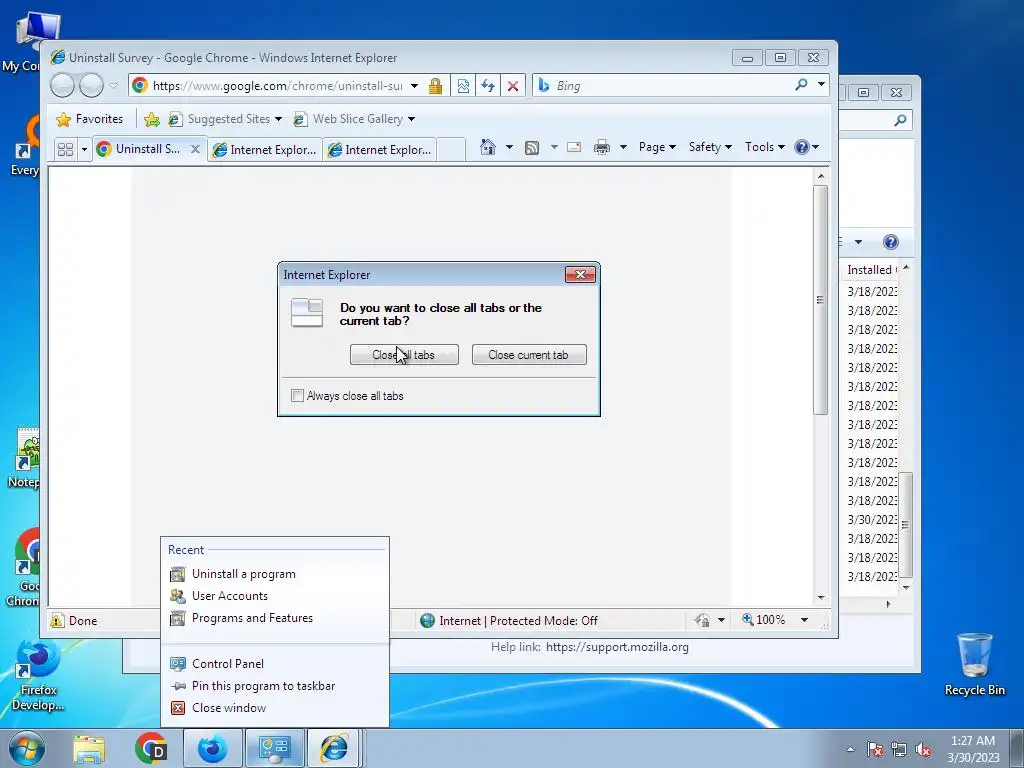This screenshot has width=1024, height=768.
Task: Open the Home button dropdown arrow
Action: 509,147
